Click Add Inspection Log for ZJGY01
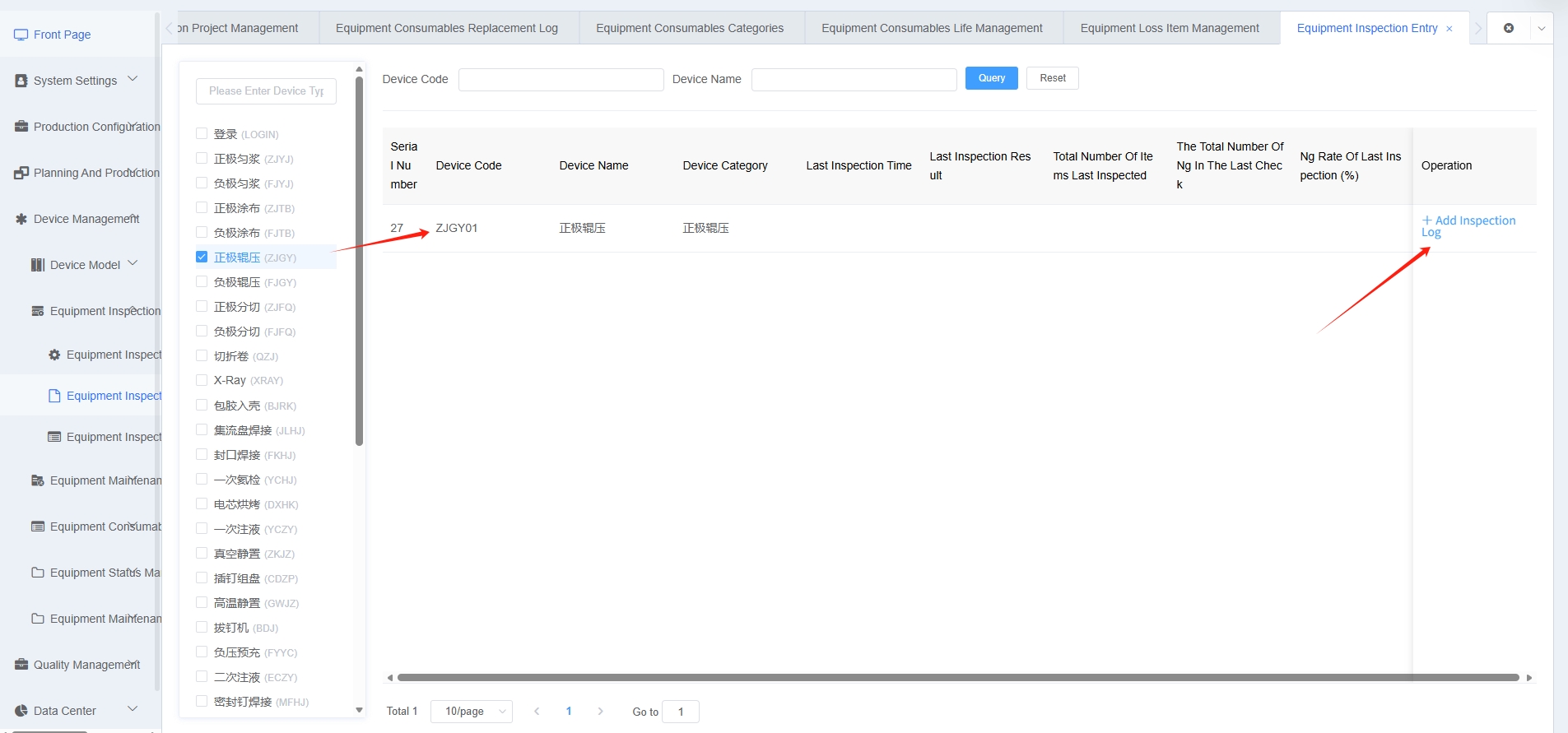 pos(1468,226)
